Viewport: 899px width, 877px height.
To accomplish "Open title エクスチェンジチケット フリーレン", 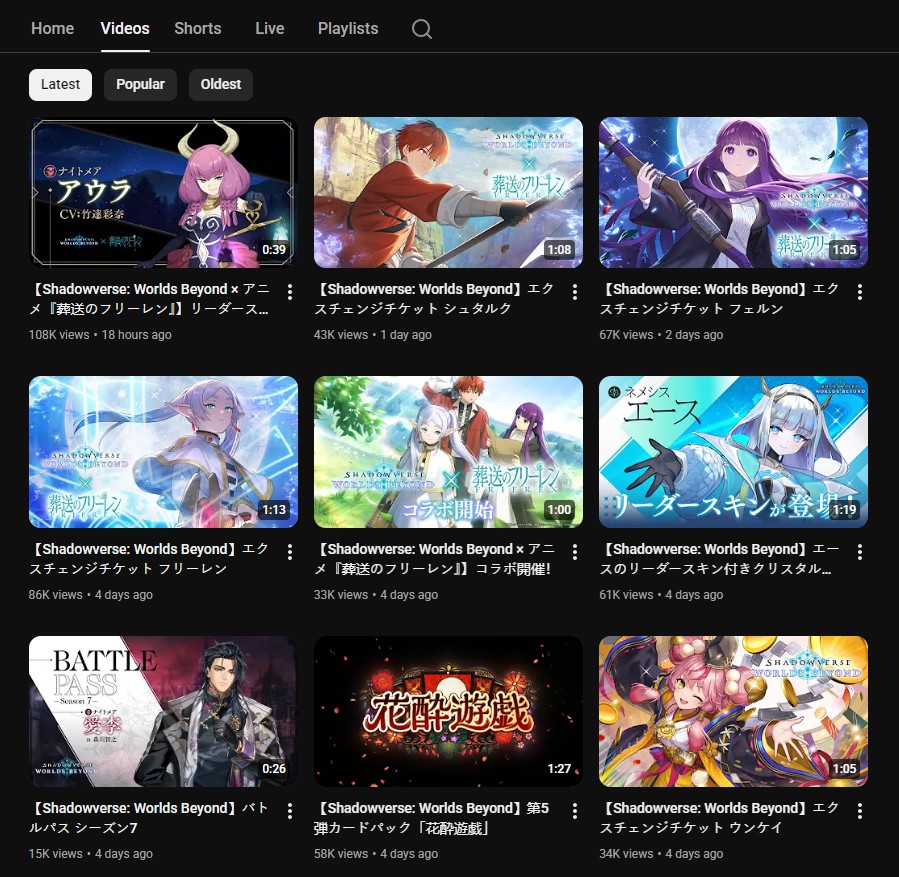I will tap(149, 559).
